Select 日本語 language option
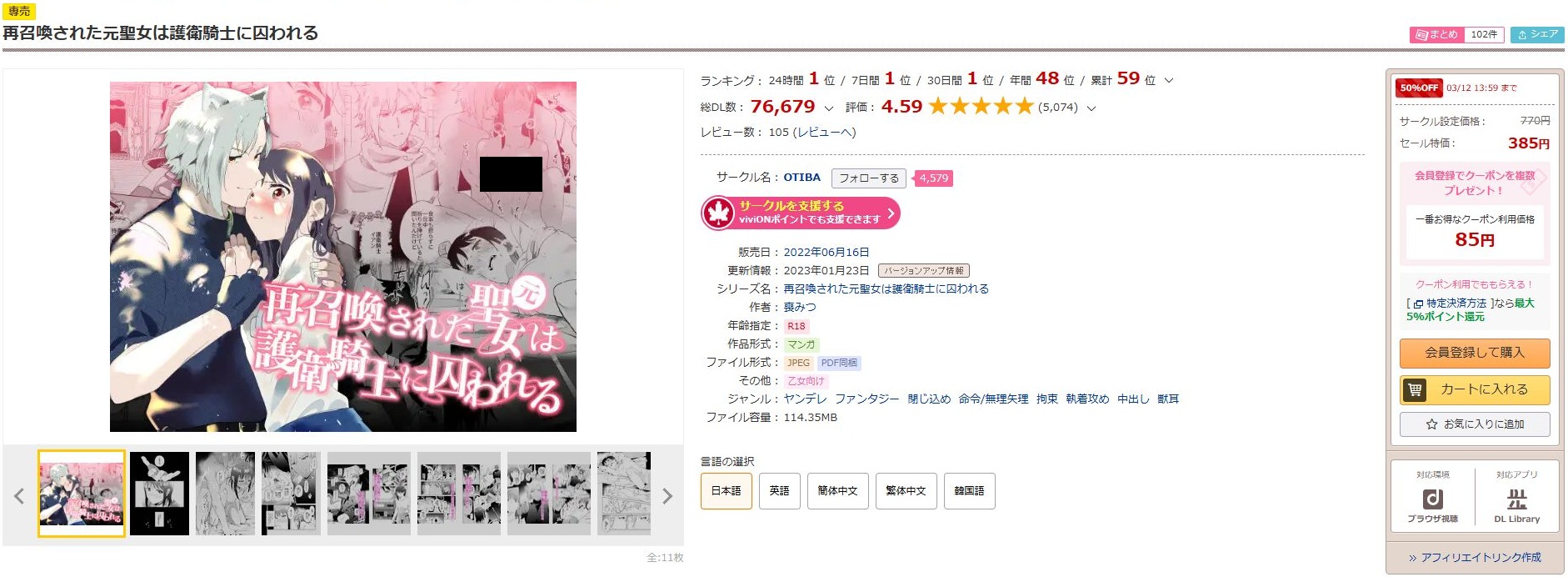This screenshot has width=1568, height=577. [x=726, y=491]
